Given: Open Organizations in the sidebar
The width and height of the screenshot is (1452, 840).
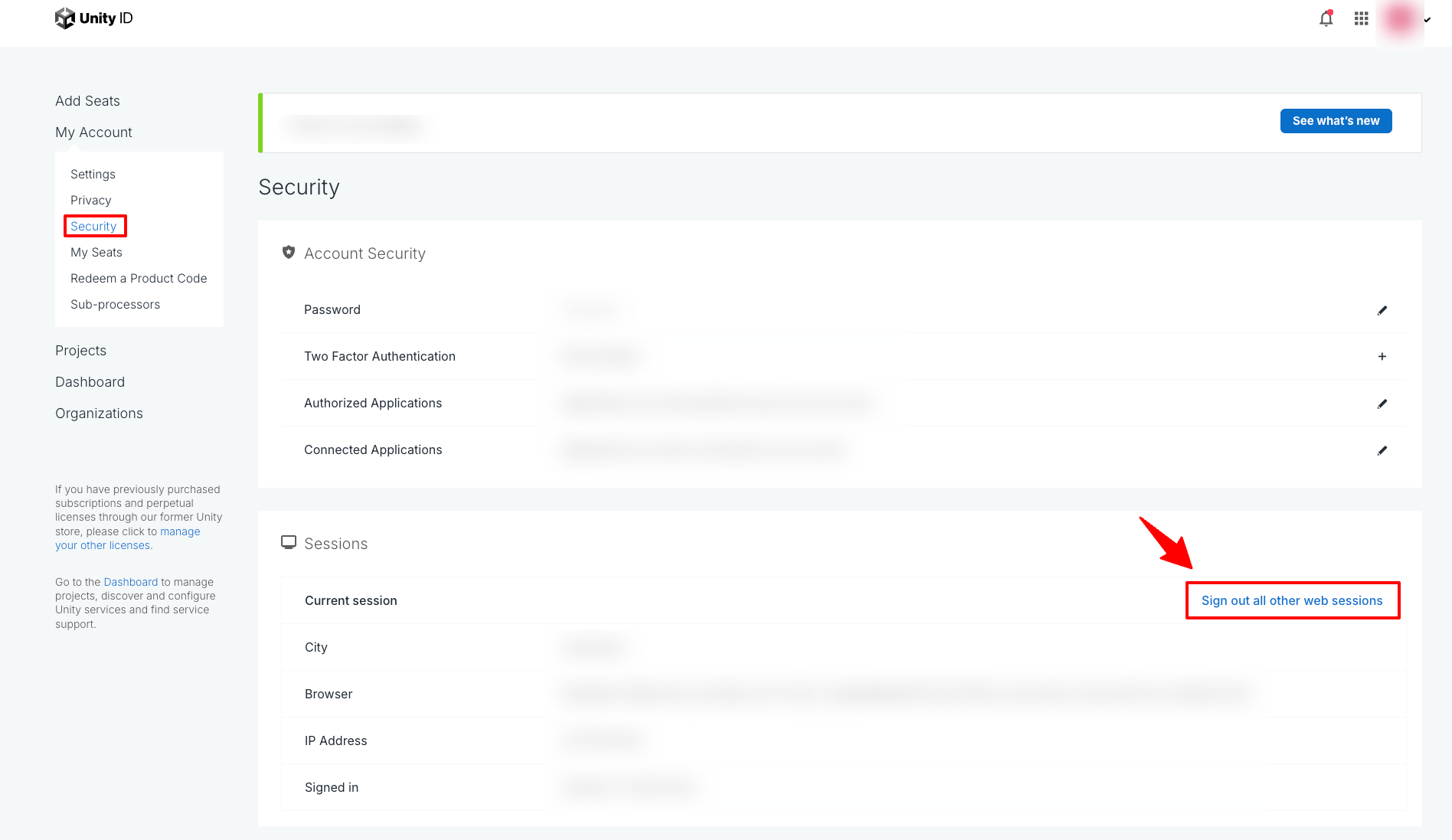Looking at the screenshot, I should coord(99,413).
